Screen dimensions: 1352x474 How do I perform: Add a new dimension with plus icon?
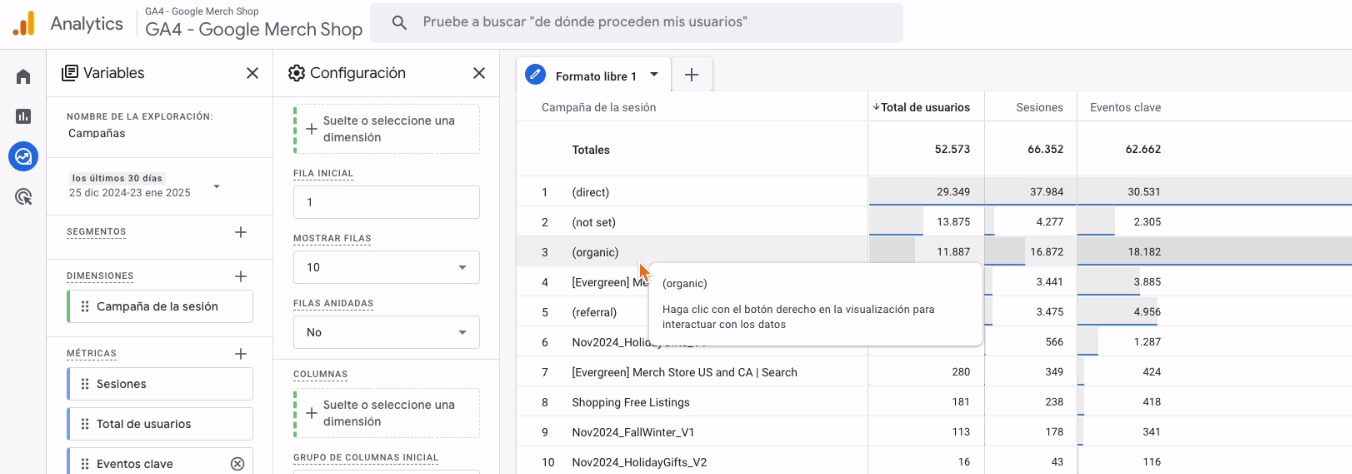point(240,276)
